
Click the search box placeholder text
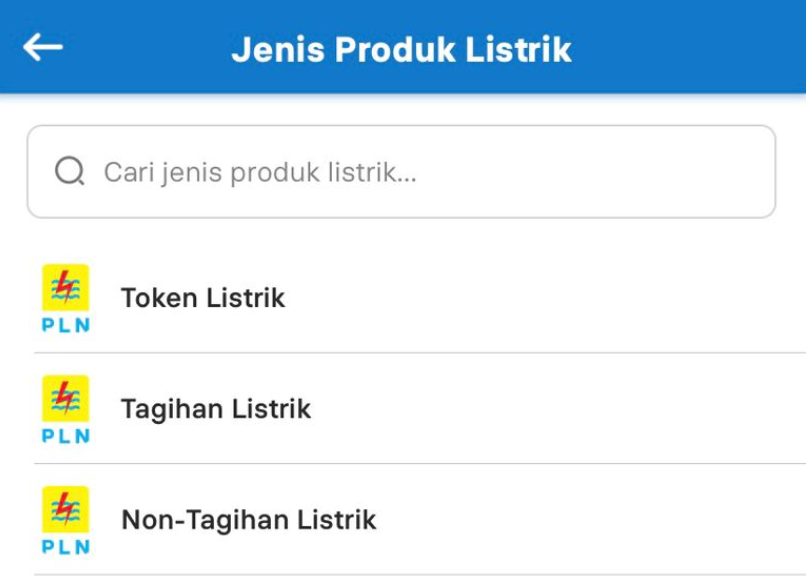point(260,172)
